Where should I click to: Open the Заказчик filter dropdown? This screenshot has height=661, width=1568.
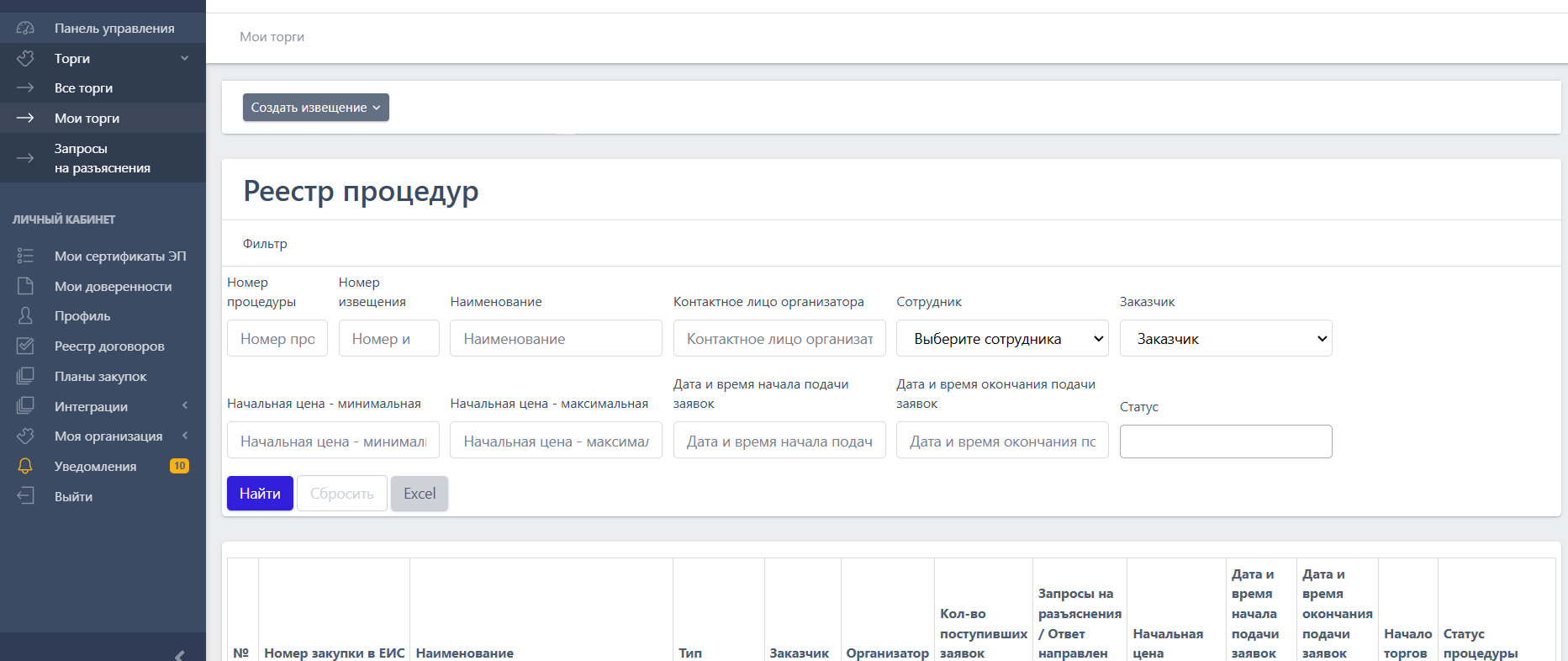point(1225,339)
